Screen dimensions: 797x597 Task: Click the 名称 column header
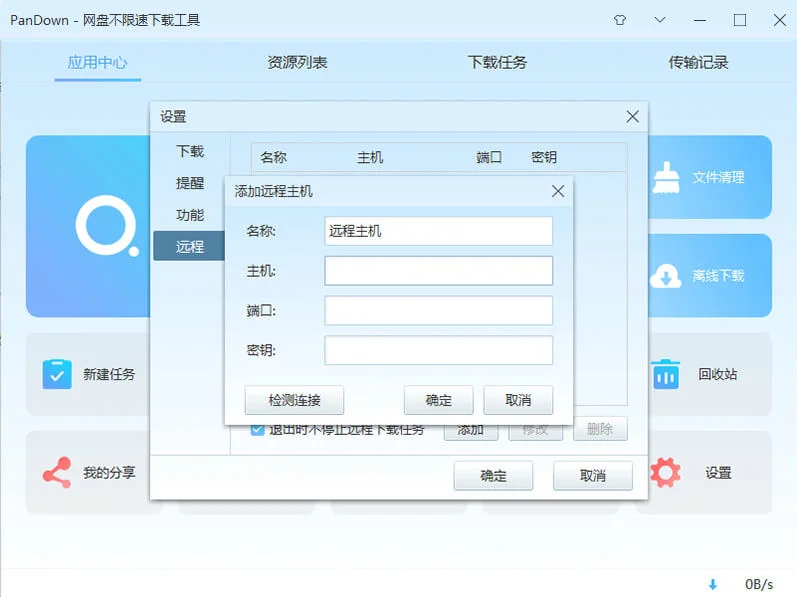point(274,158)
